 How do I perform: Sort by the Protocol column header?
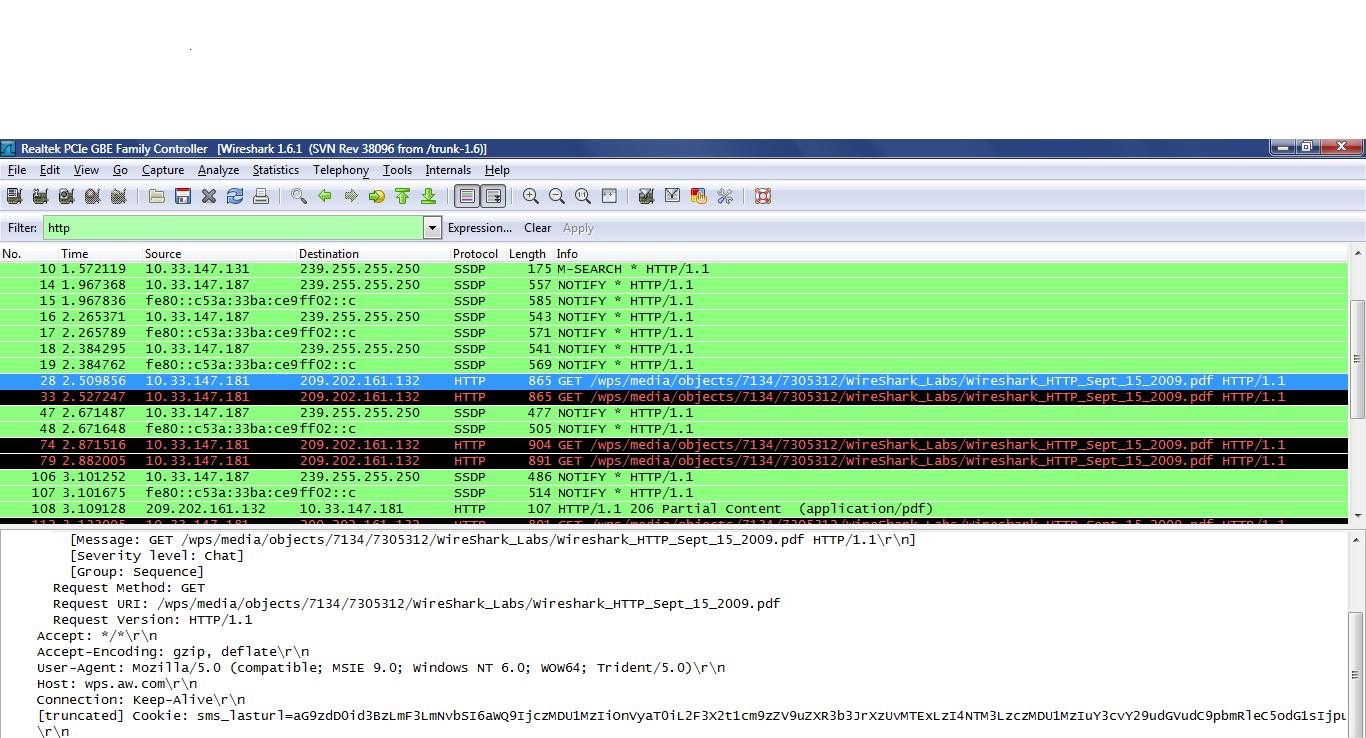pyautogui.click(x=478, y=254)
